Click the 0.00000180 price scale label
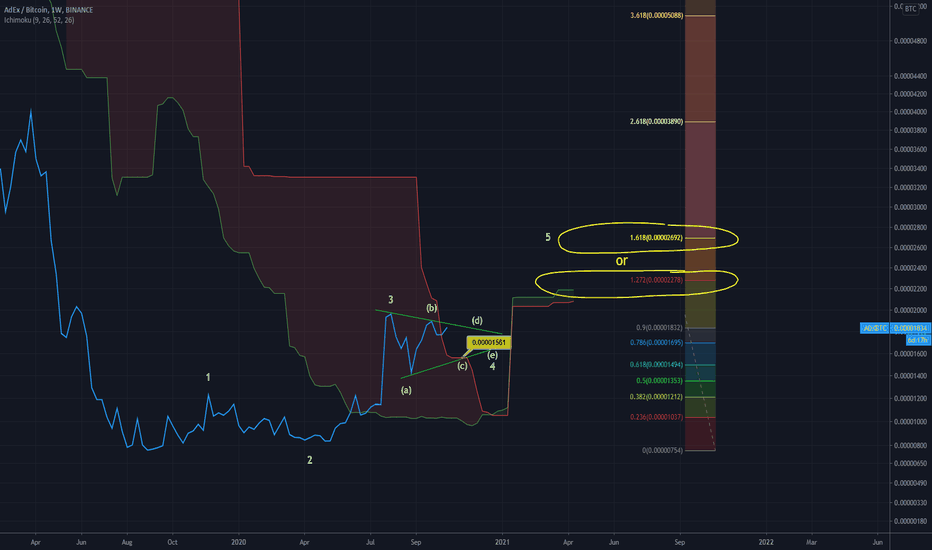Viewport: 932px width, 550px height. pos(910,521)
